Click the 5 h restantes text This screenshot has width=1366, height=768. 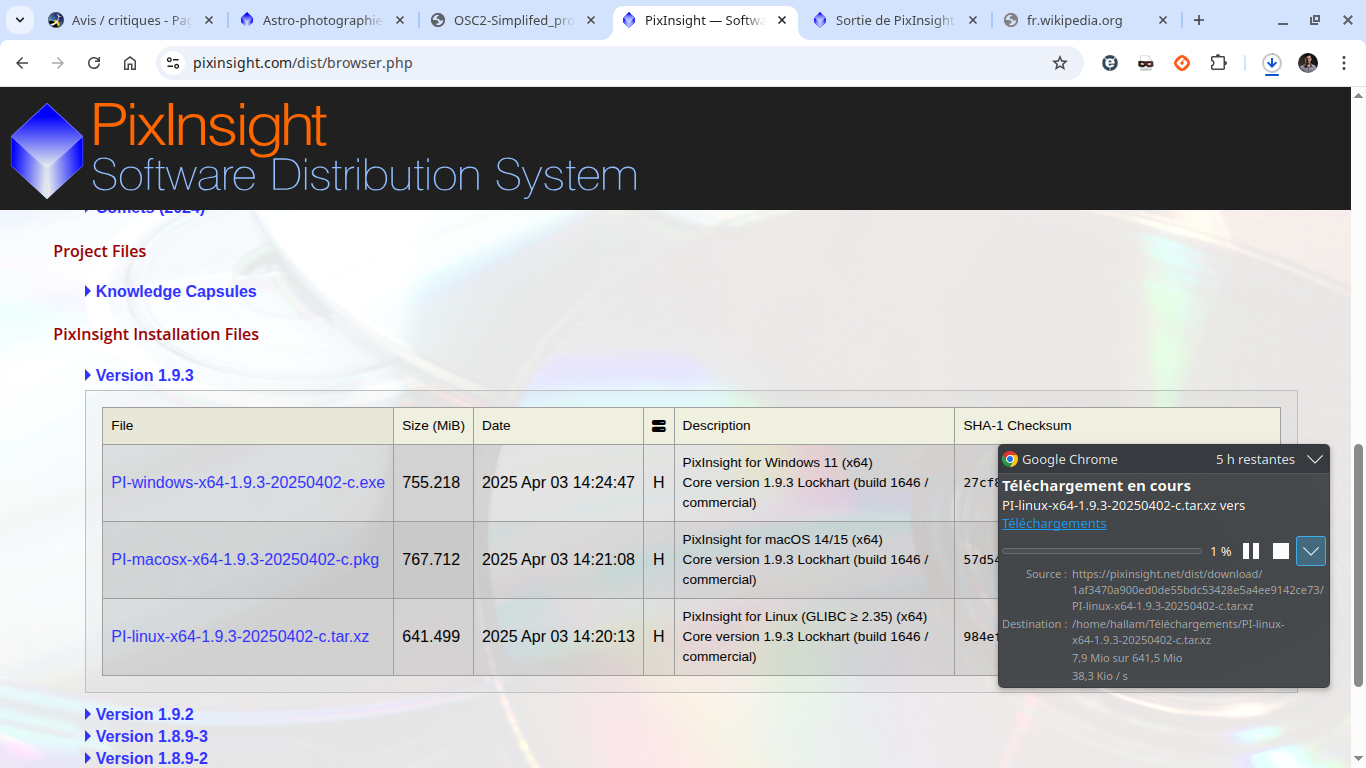point(1255,459)
